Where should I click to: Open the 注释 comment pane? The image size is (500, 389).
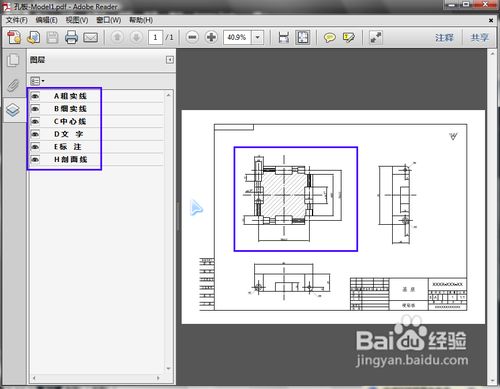pos(444,37)
